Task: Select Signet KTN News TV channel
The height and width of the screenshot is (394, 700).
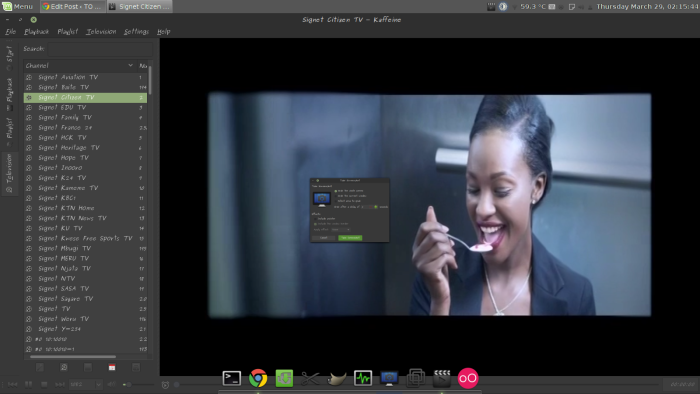Action: [85, 219]
